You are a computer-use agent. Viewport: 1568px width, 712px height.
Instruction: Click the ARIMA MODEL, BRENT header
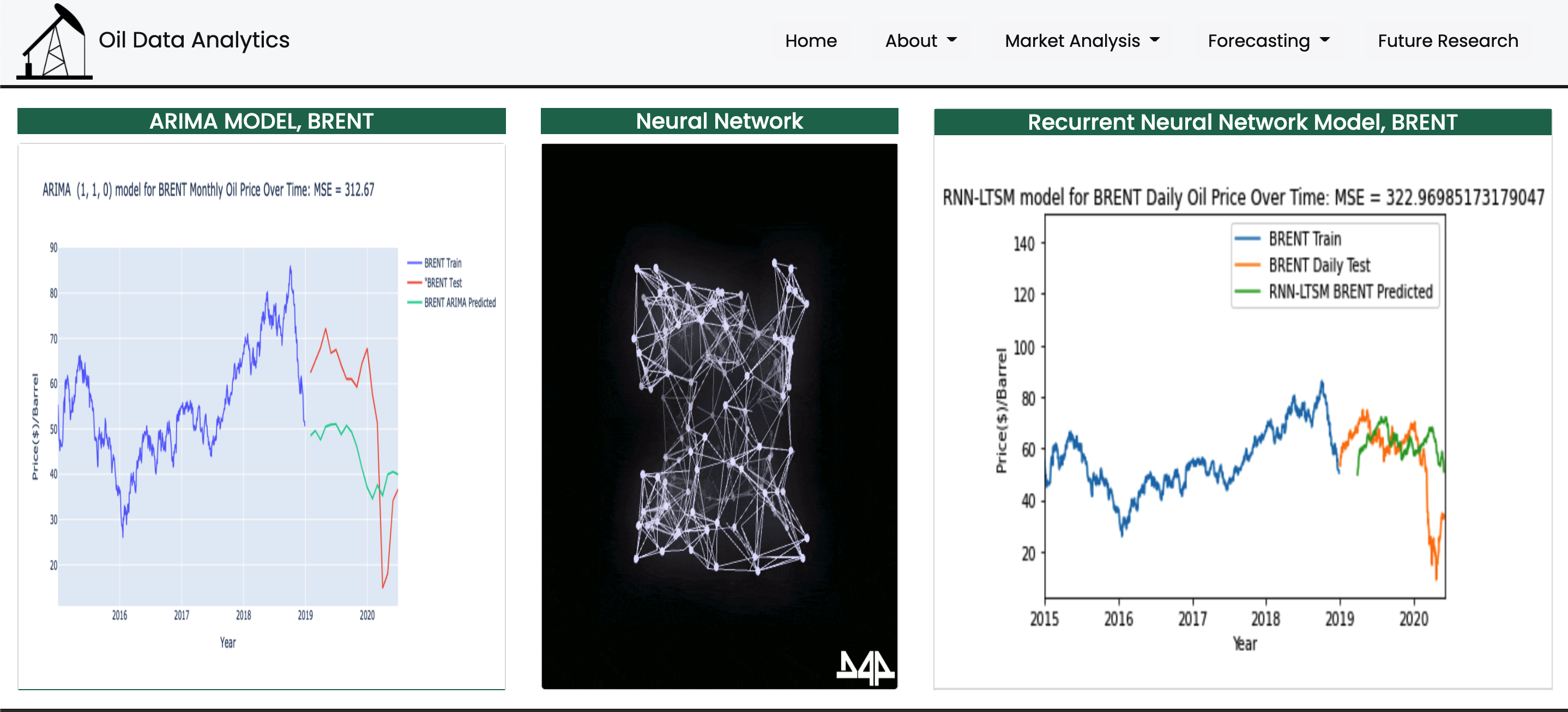pos(261,121)
